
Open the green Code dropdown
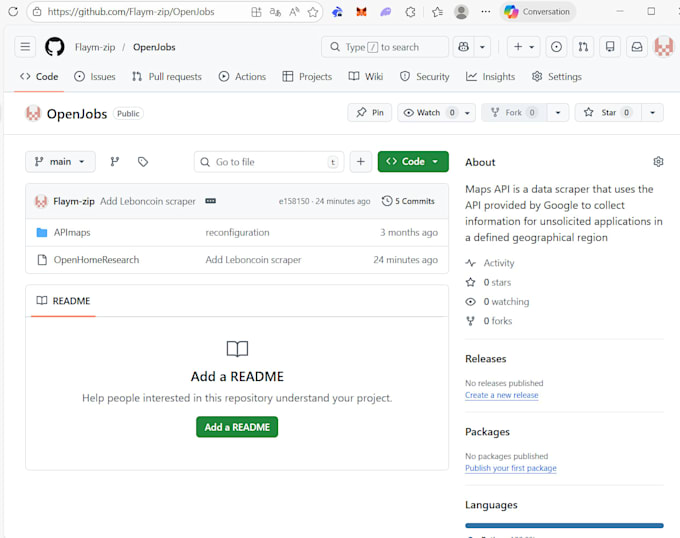tap(413, 162)
